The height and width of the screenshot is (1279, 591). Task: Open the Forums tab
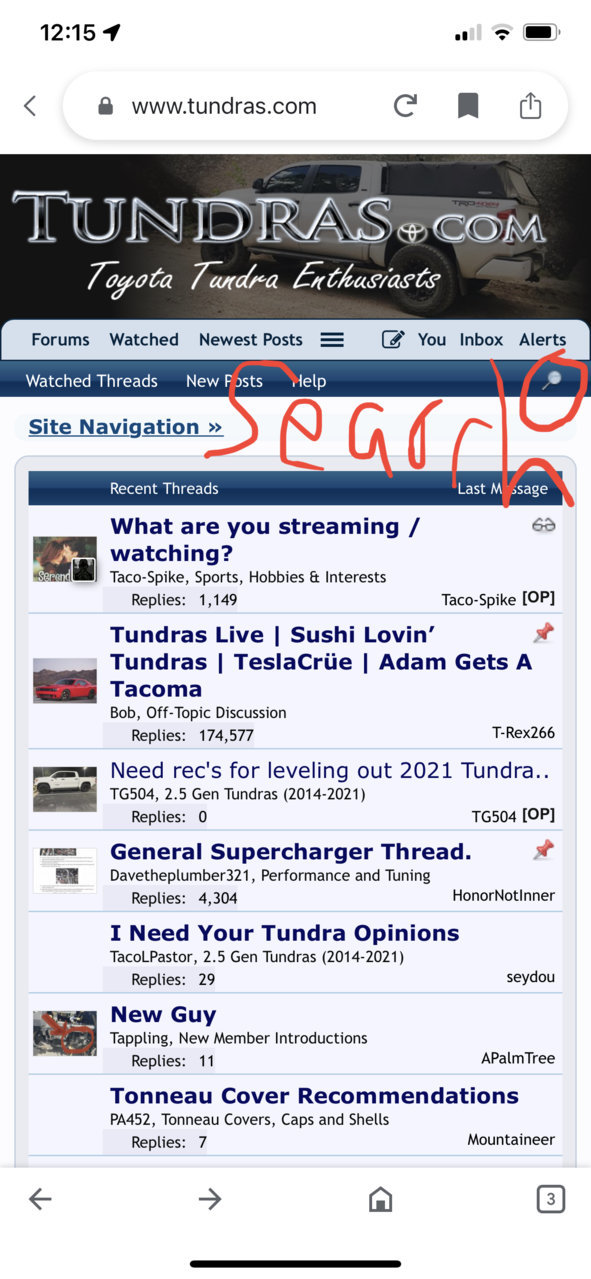coord(60,340)
